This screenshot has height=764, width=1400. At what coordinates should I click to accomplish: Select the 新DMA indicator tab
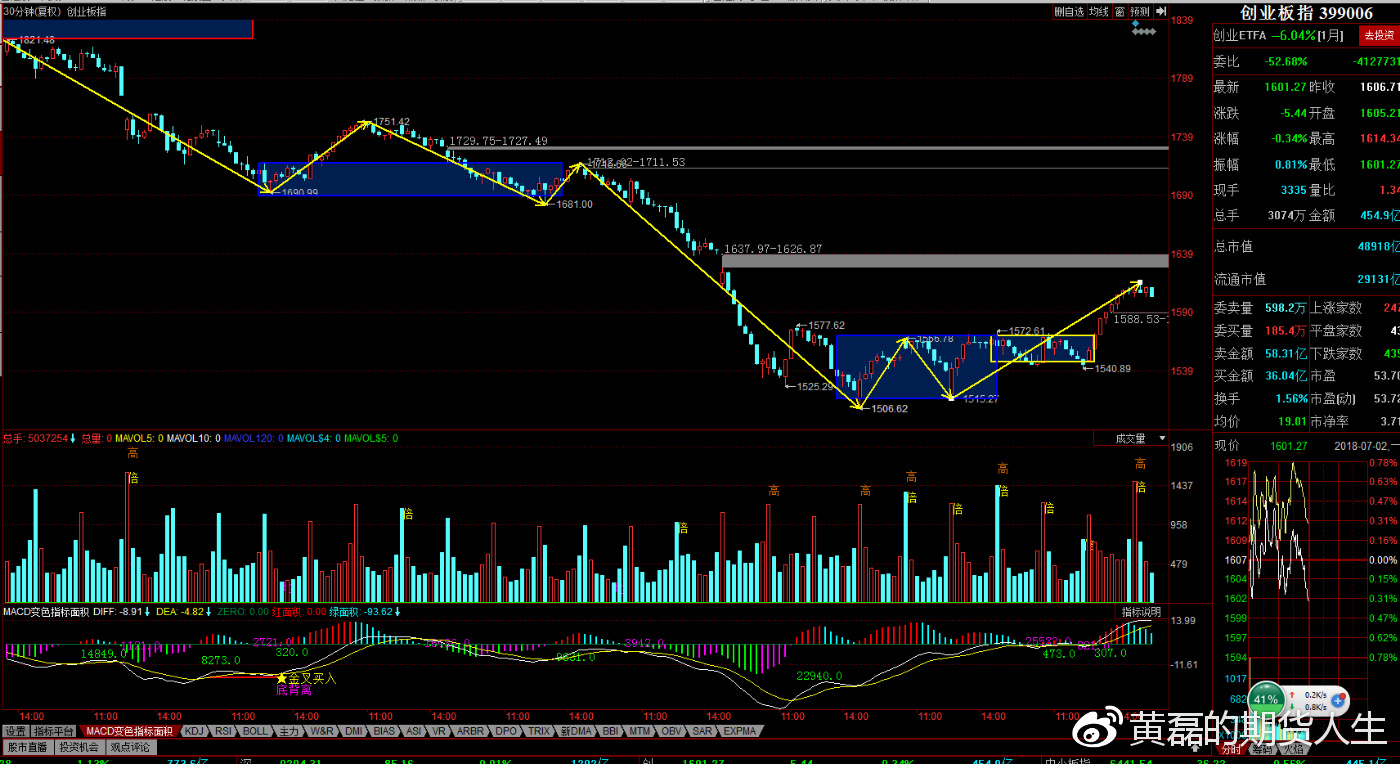pos(575,731)
